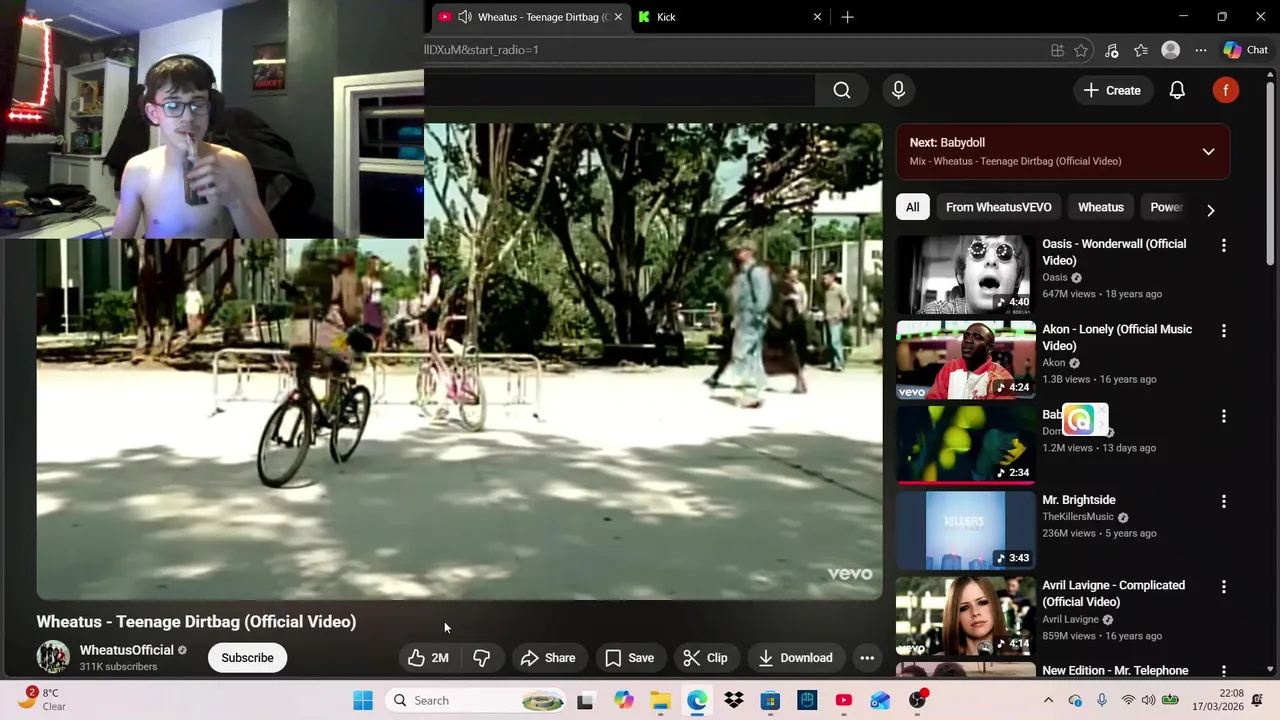Open Windows Start menu
Image resolution: width=1280 pixels, height=720 pixels.
(x=363, y=700)
